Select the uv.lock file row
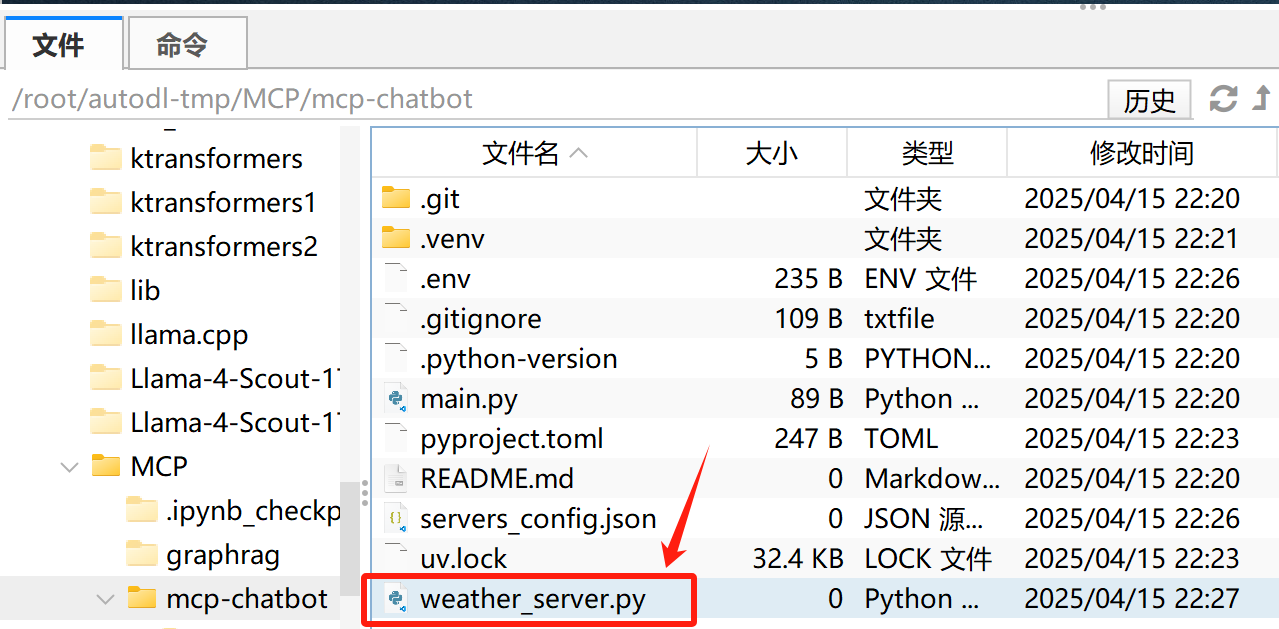This screenshot has width=1279, height=629. click(824, 559)
